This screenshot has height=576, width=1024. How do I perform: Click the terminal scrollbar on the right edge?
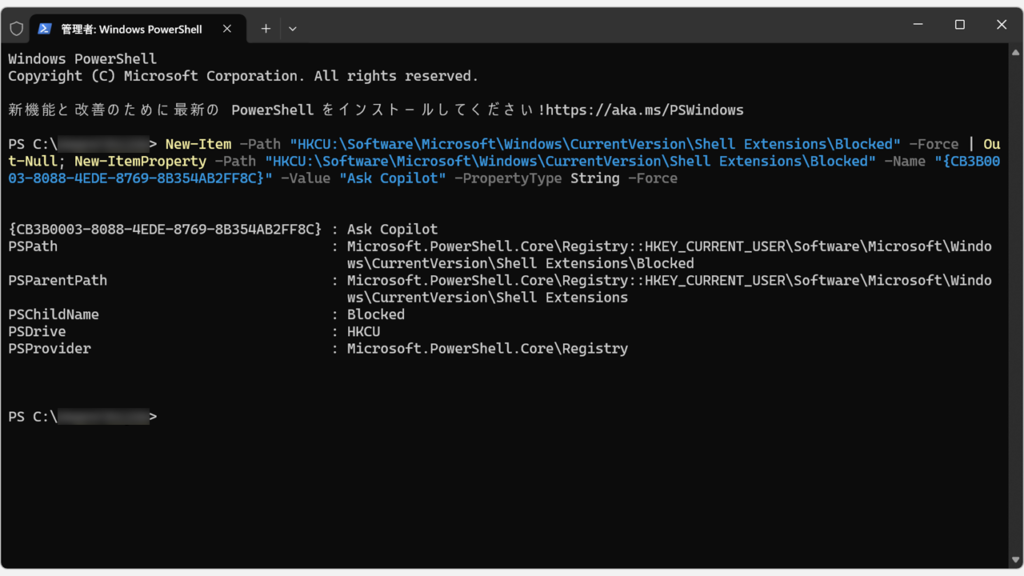pyautogui.click(x=1017, y=300)
